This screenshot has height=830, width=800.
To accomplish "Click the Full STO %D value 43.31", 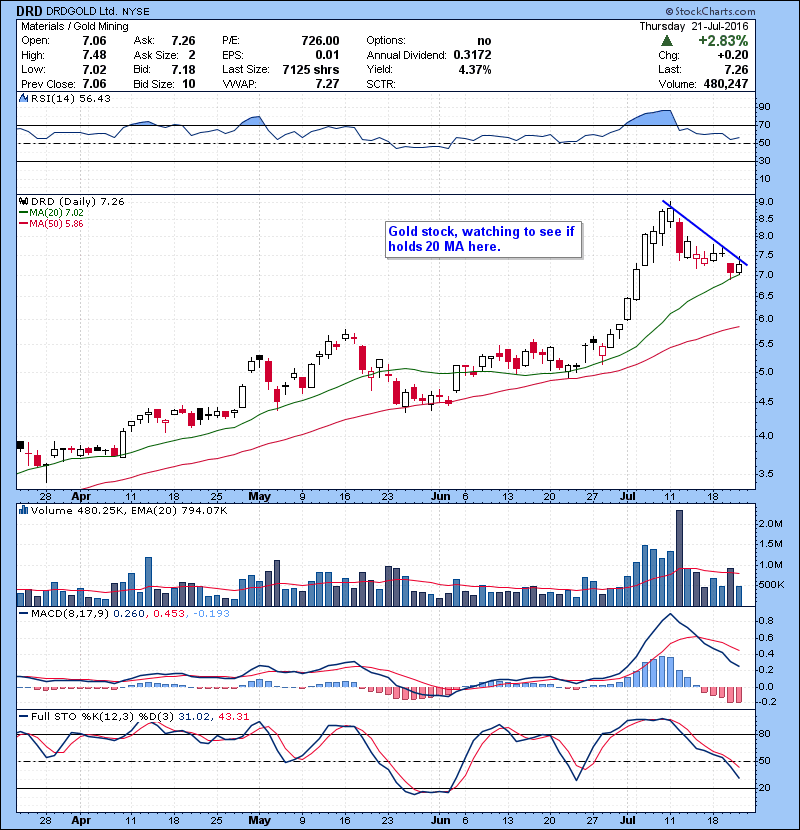I will coord(233,717).
